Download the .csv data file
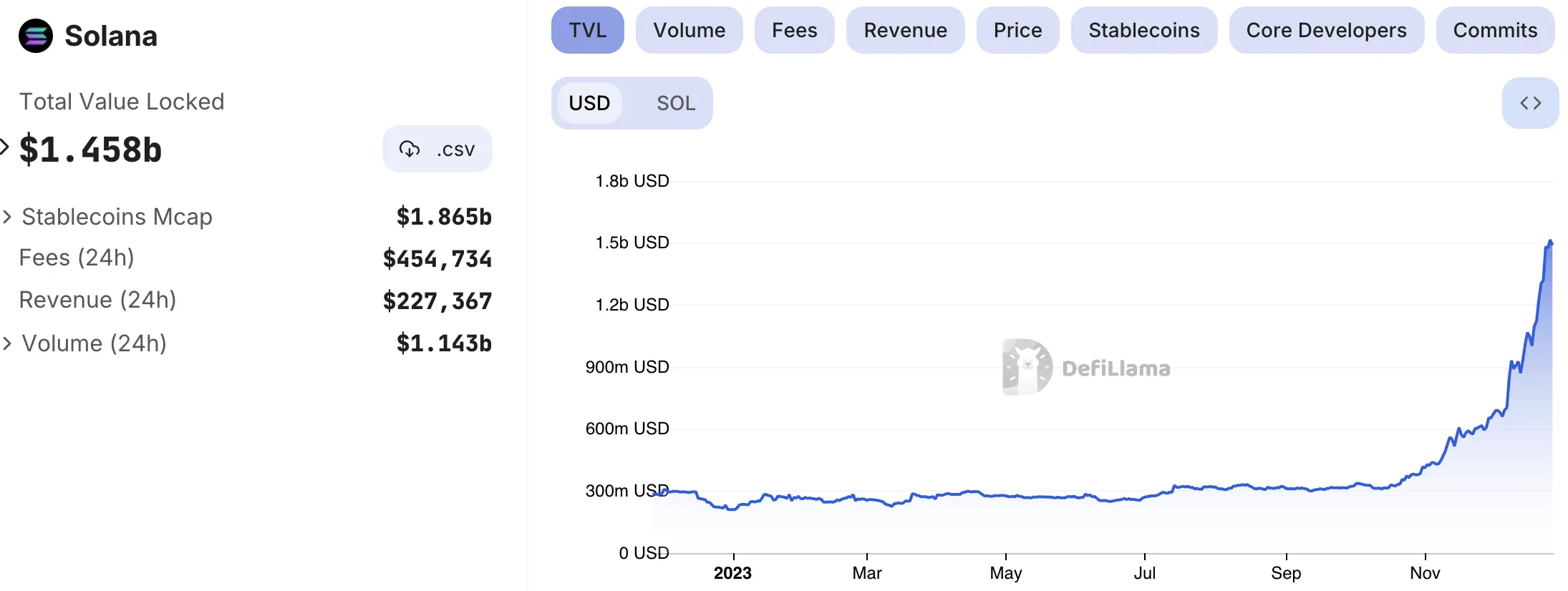 [437, 149]
